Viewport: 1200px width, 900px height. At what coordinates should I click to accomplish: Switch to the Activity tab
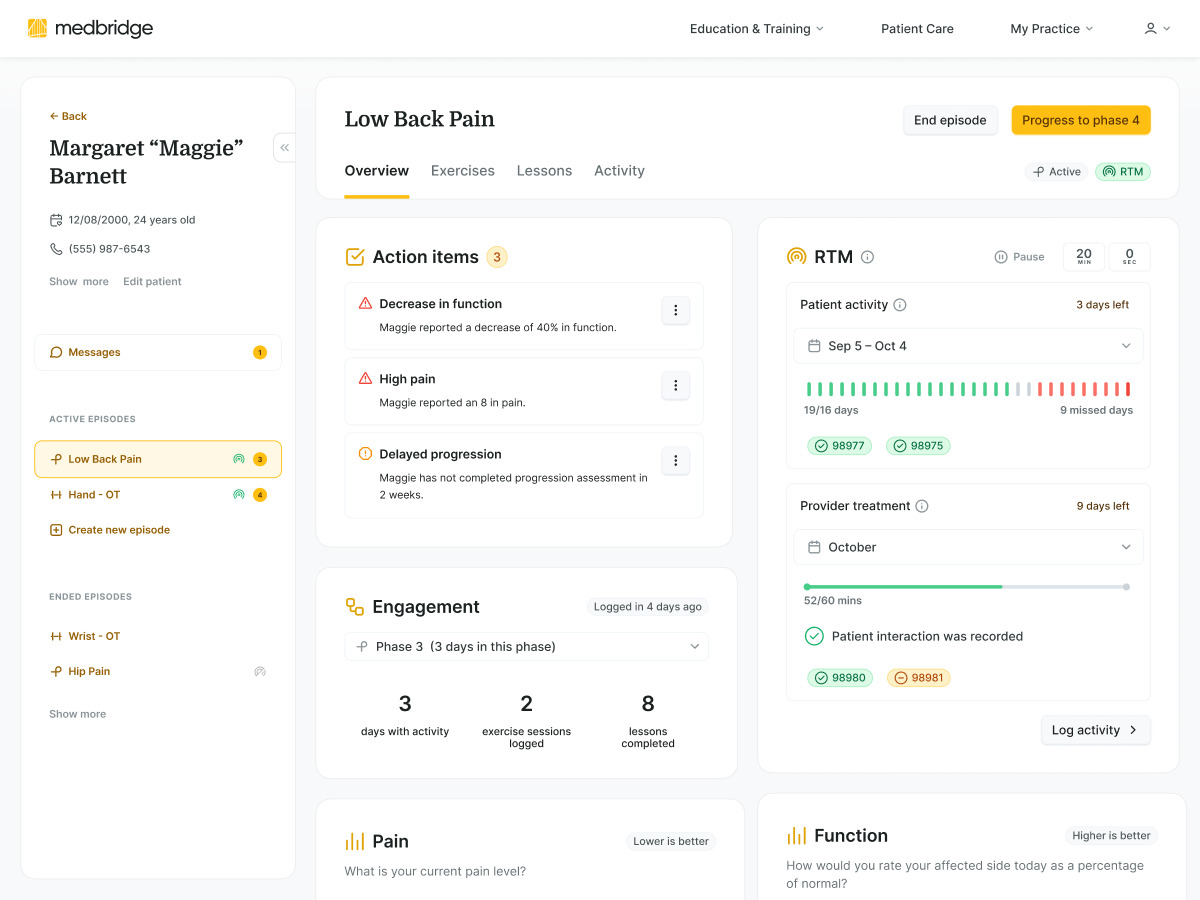619,171
